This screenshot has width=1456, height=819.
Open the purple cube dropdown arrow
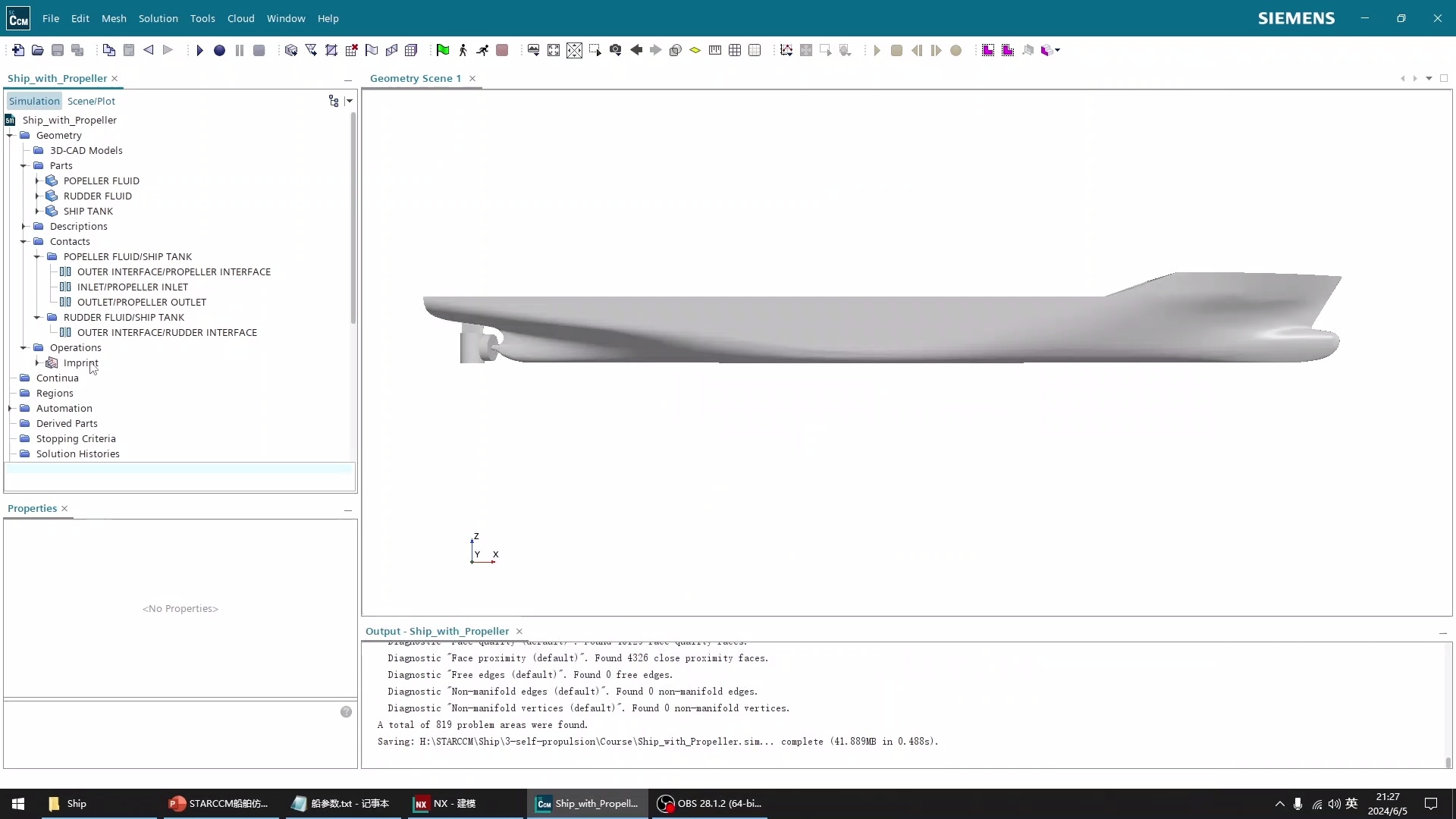click(x=1058, y=50)
